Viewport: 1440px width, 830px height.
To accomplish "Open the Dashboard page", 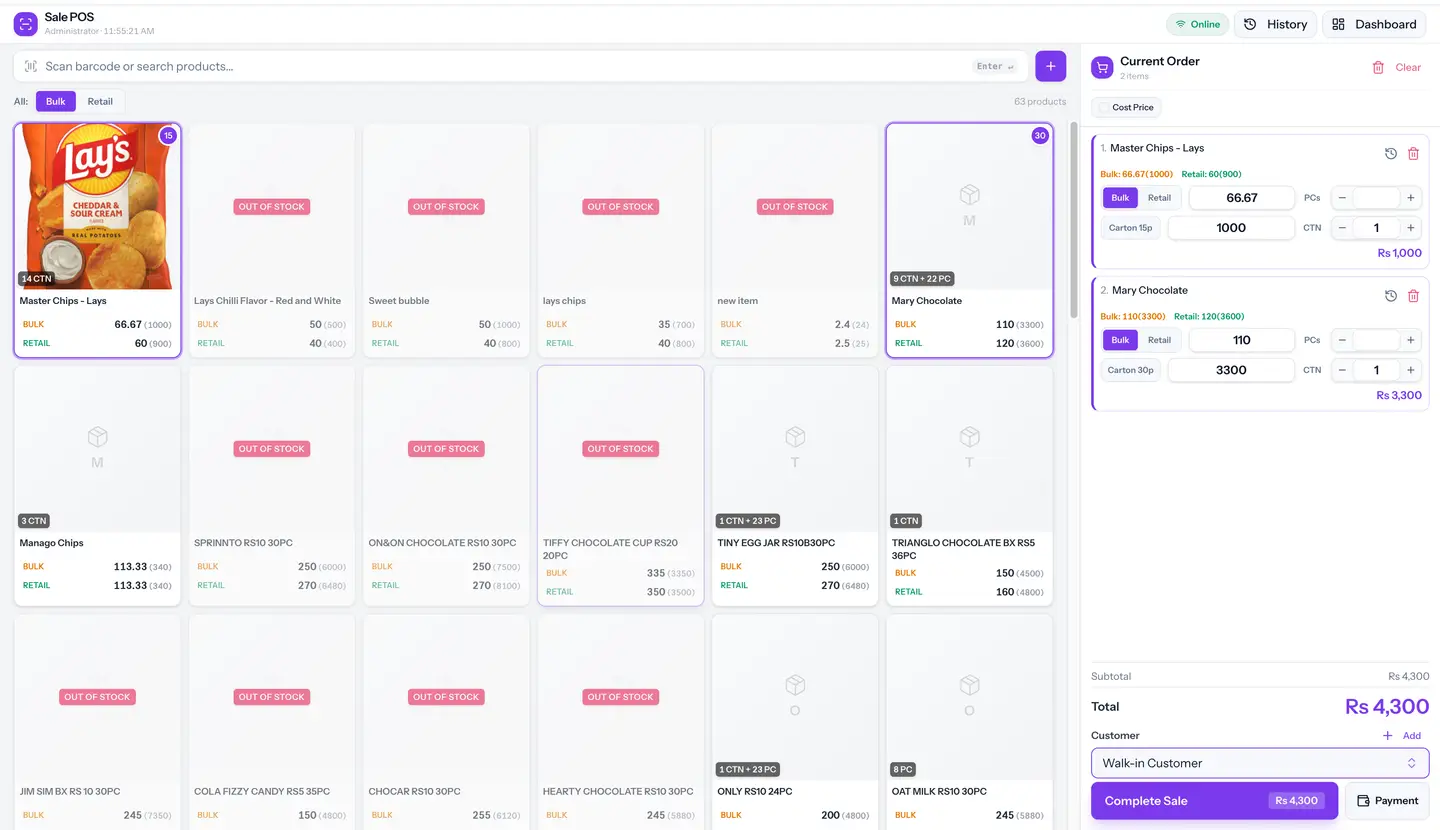I will [x=1374, y=24].
